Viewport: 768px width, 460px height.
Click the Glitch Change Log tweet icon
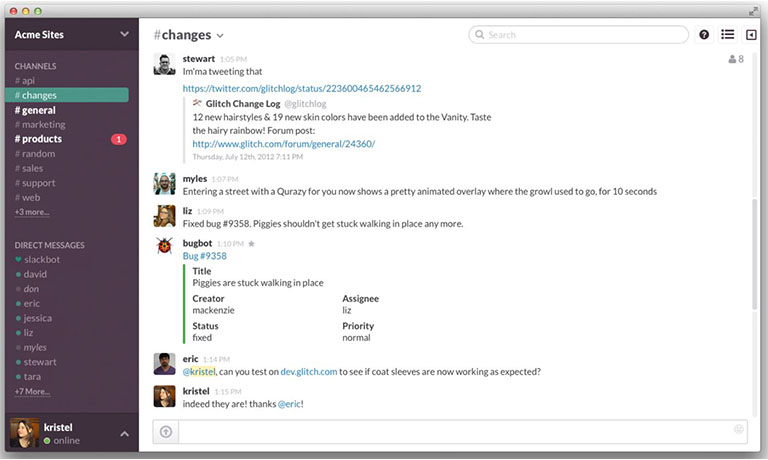tap(197, 103)
